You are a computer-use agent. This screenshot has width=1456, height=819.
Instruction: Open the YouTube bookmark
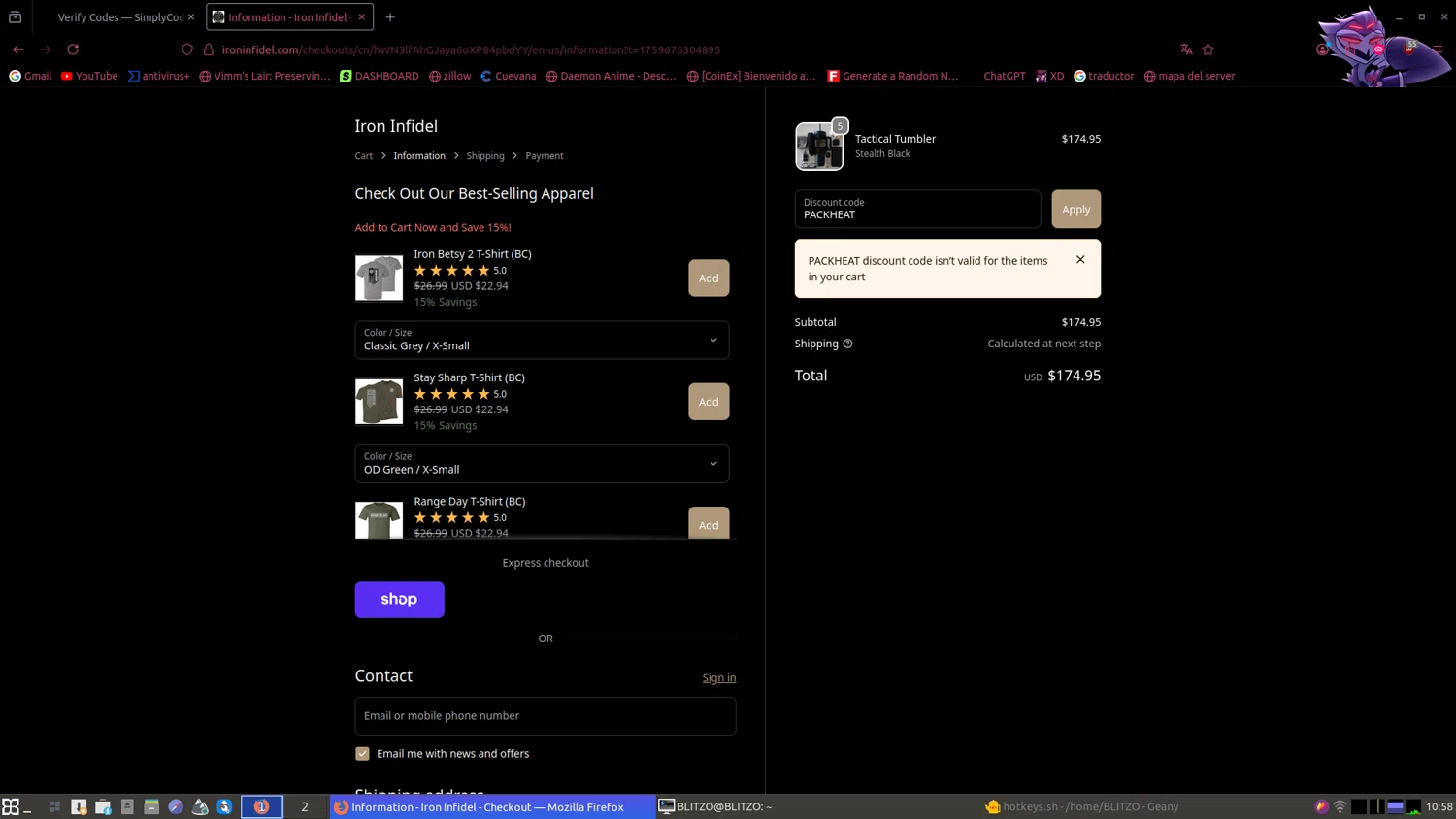(88, 76)
